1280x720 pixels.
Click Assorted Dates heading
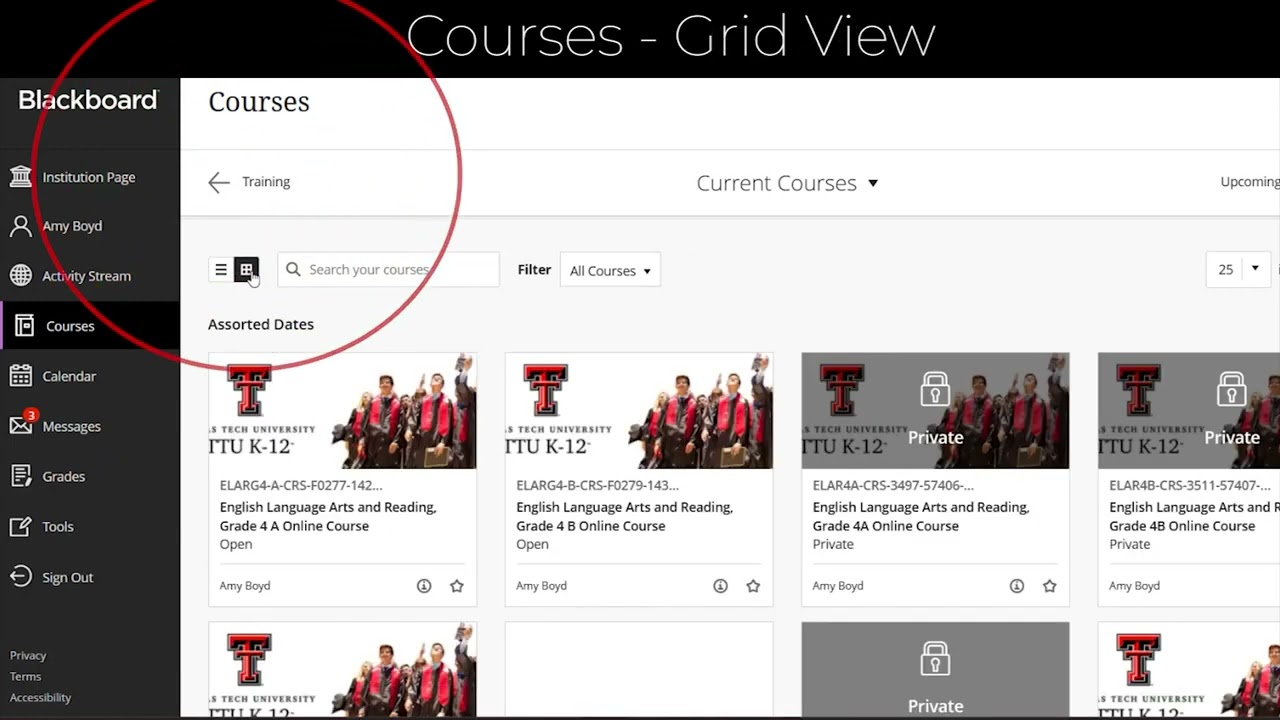click(x=261, y=324)
